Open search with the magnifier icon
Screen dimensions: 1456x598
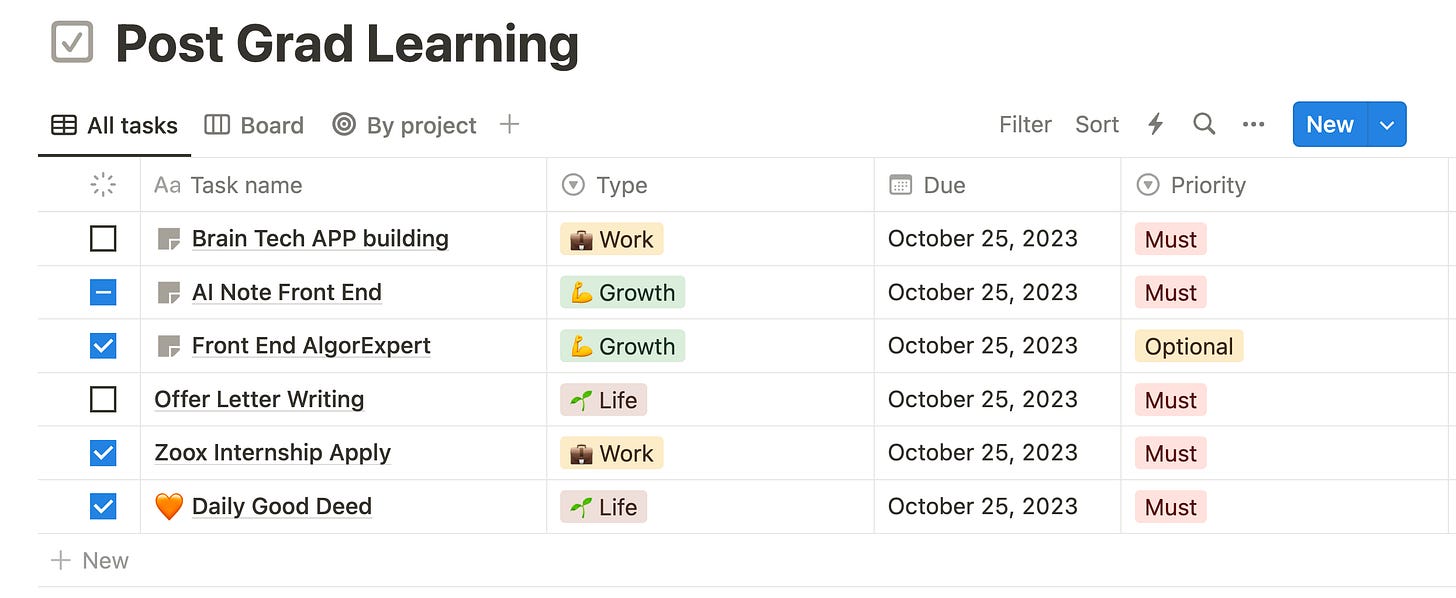[1204, 124]
